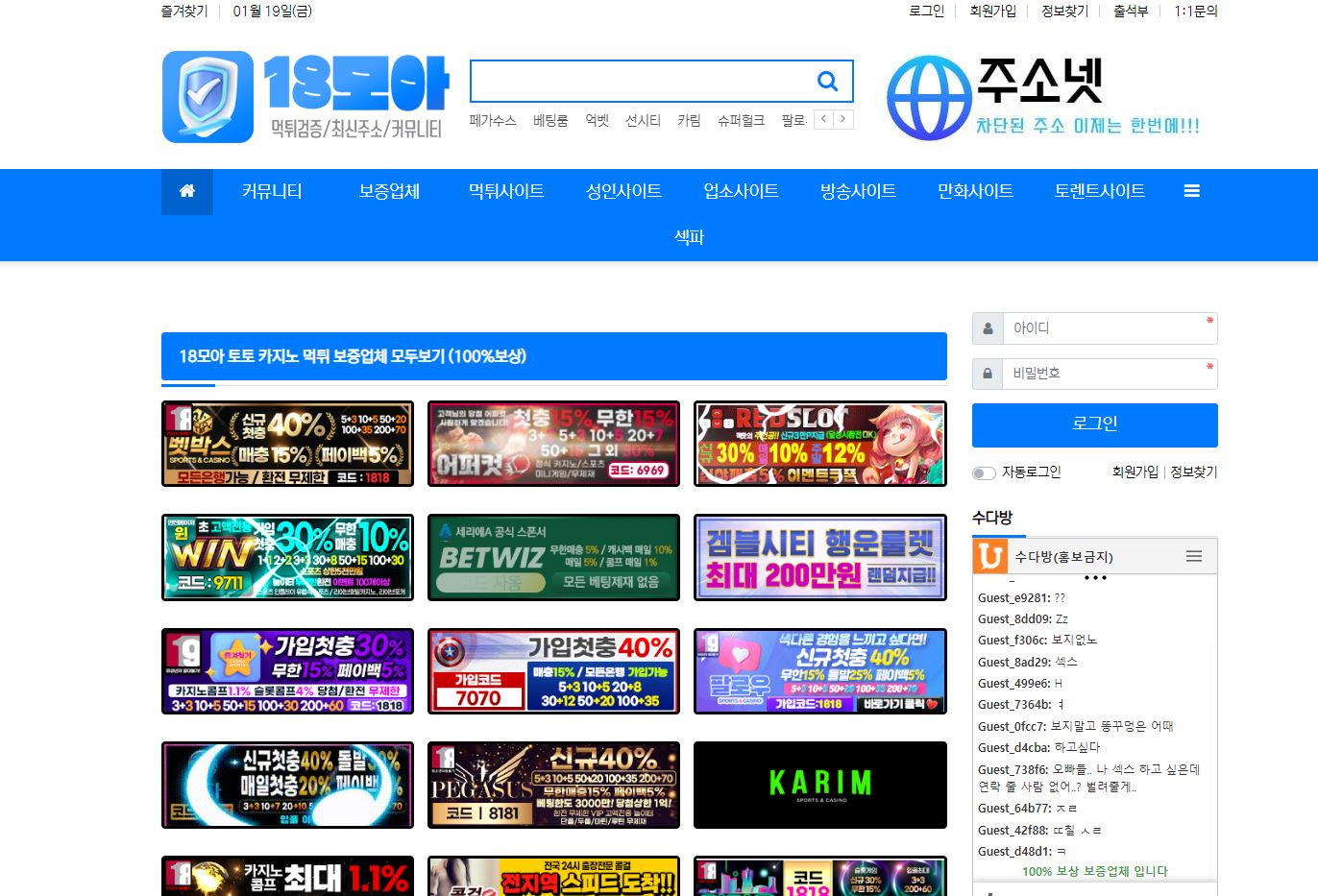The width and height of the screenshot is (1318, 896).
Task: Open the 벳박스 banner with code 1818
Action: 287,444
